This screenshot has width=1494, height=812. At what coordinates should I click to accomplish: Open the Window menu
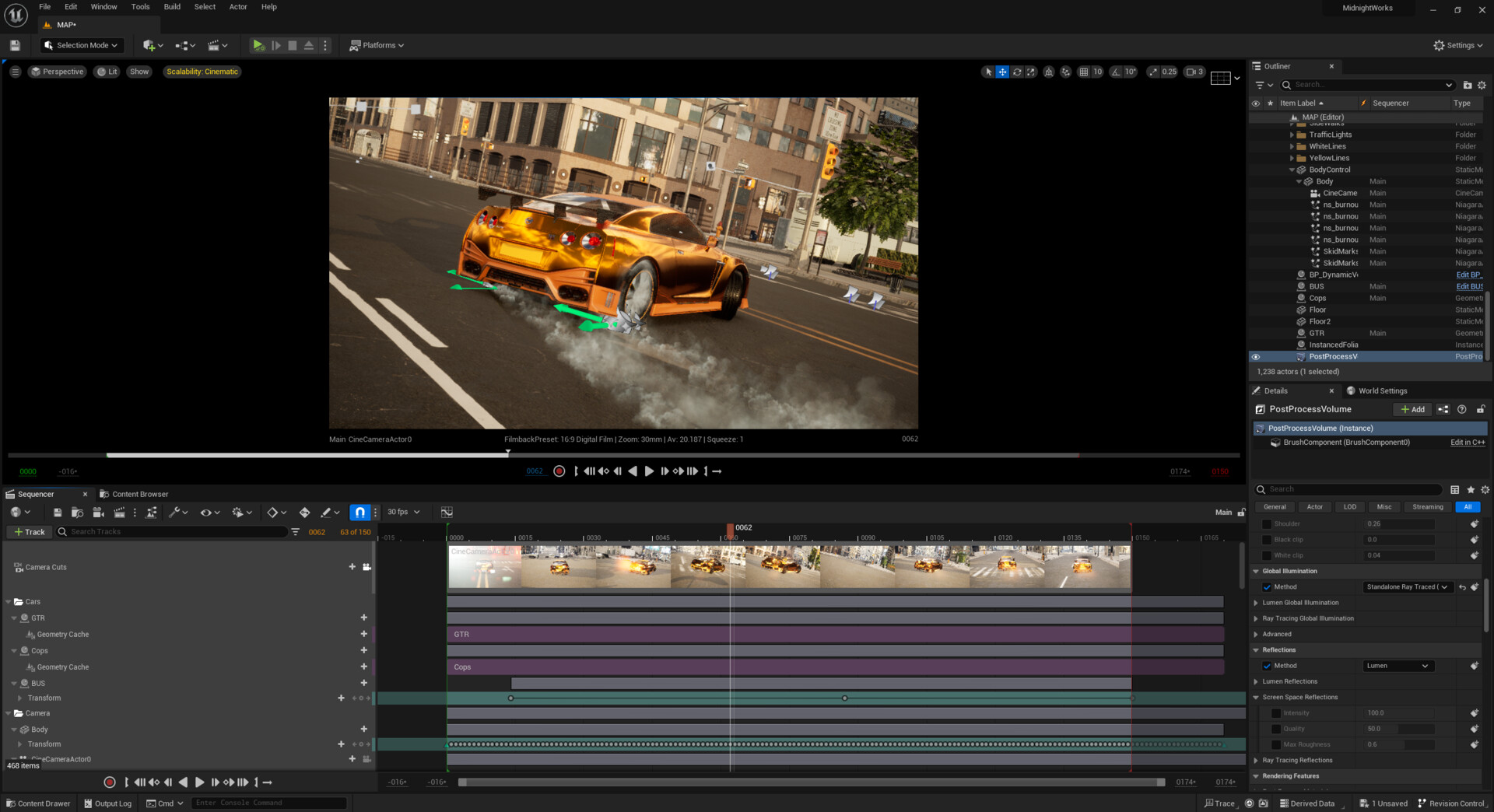[x=103, y=6]
